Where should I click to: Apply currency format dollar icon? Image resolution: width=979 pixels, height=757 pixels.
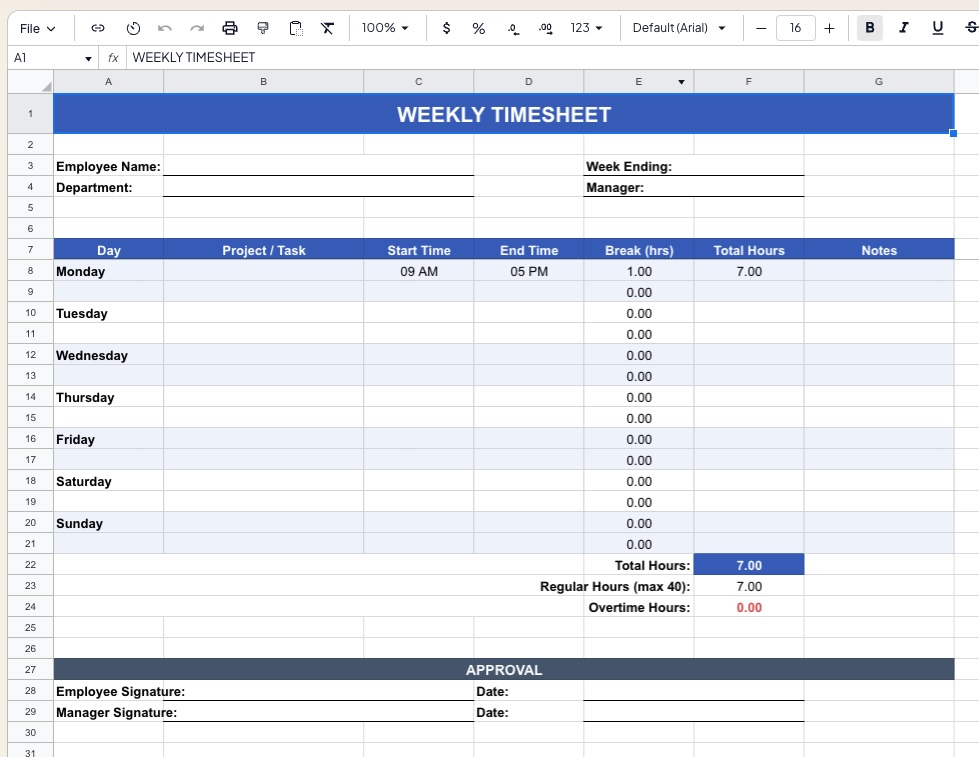point(446,28)
